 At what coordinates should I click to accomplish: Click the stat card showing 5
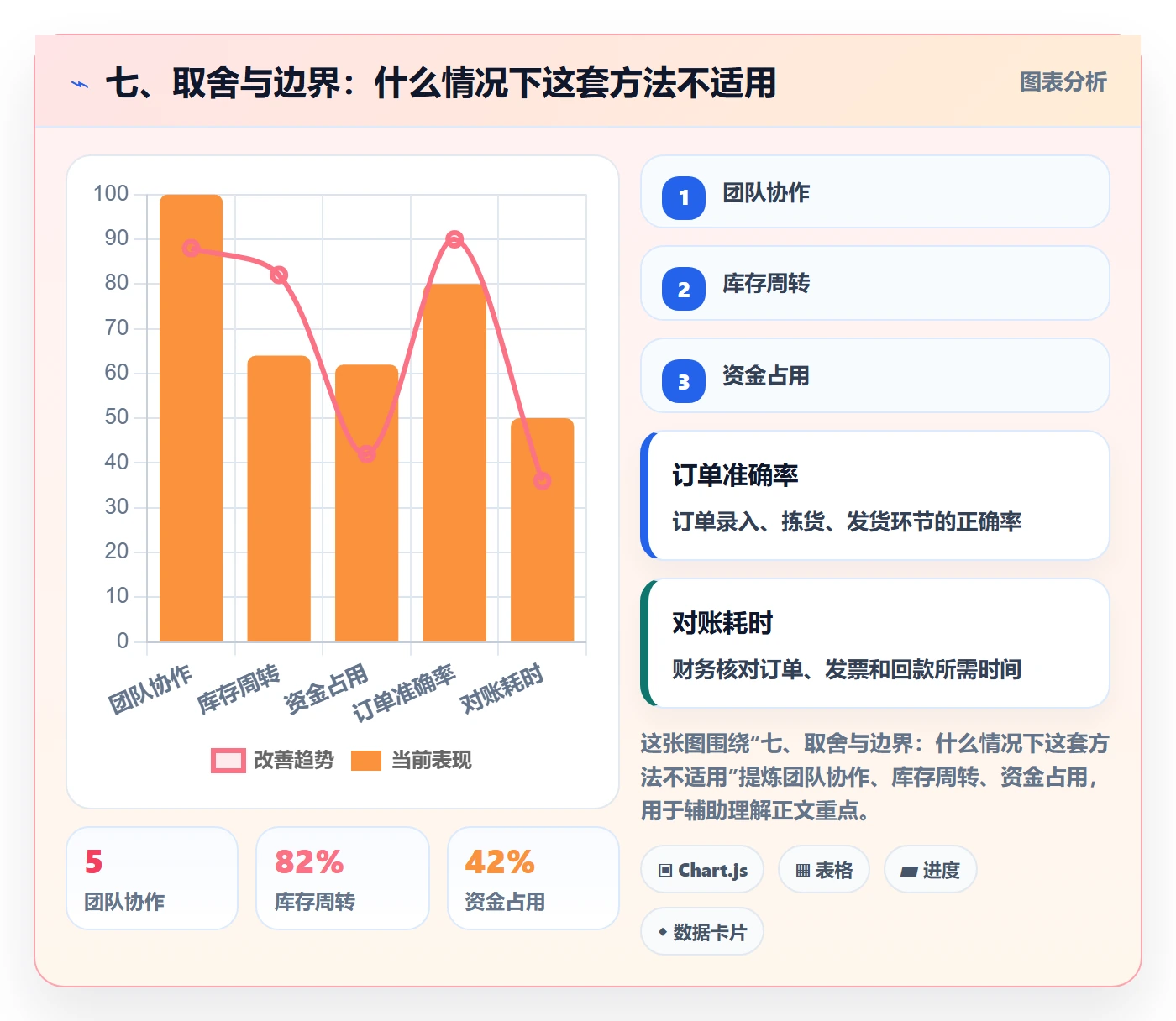(152, 878)
